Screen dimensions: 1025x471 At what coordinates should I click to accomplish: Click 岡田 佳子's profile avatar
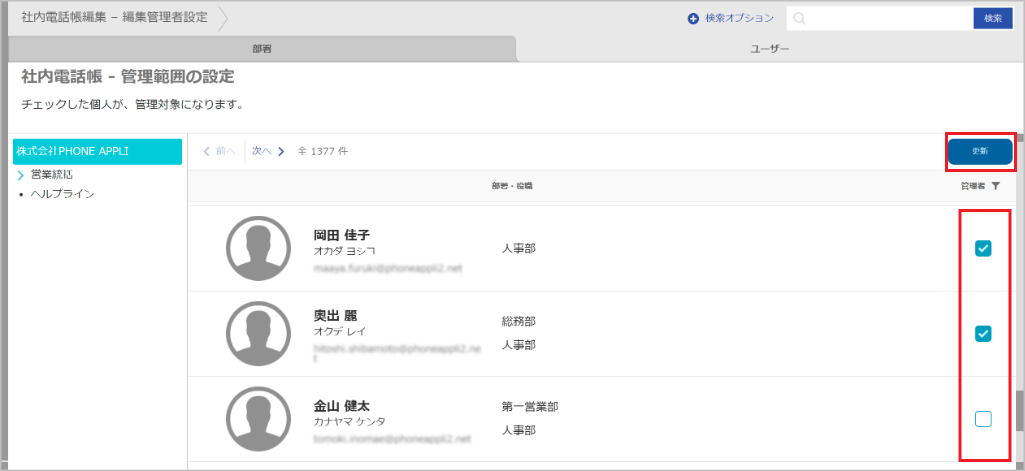(x=260, y=249)
